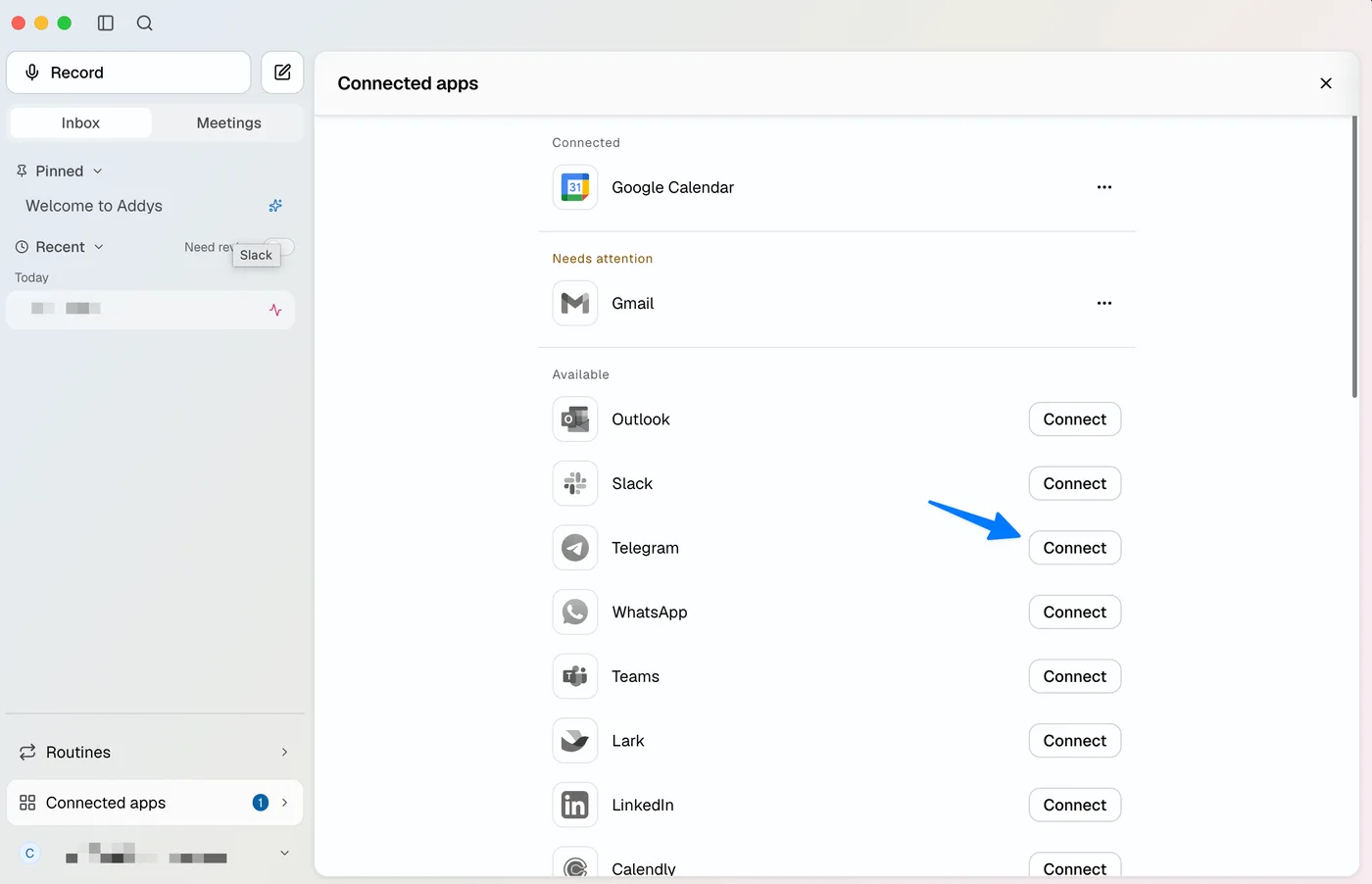Switch to the Meetings tab

point(228,123)
